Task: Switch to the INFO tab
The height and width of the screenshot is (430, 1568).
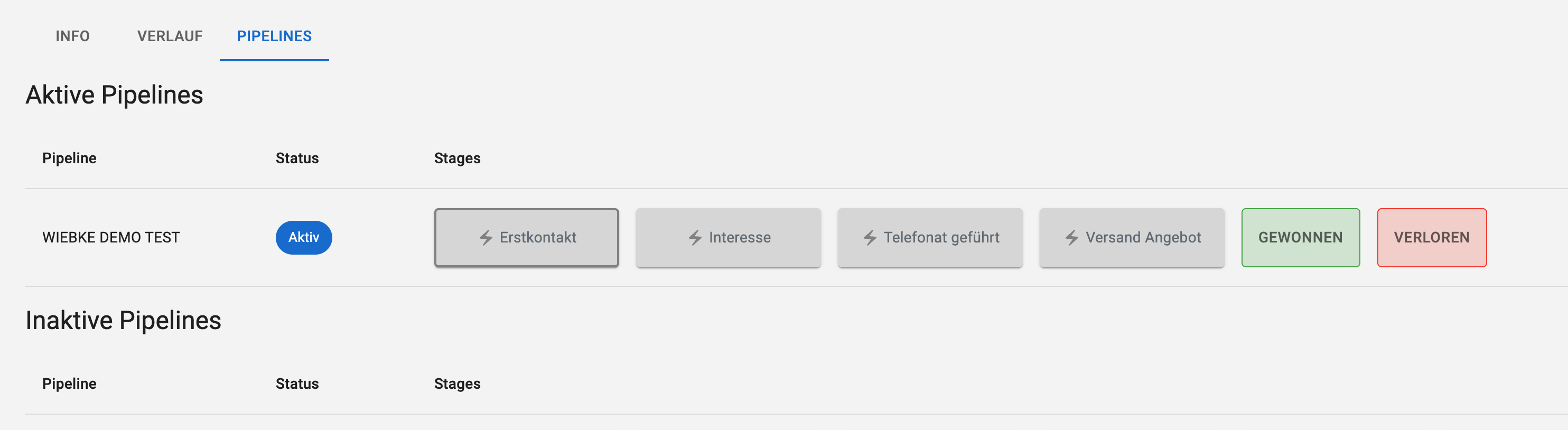Action: pos(72,36)
